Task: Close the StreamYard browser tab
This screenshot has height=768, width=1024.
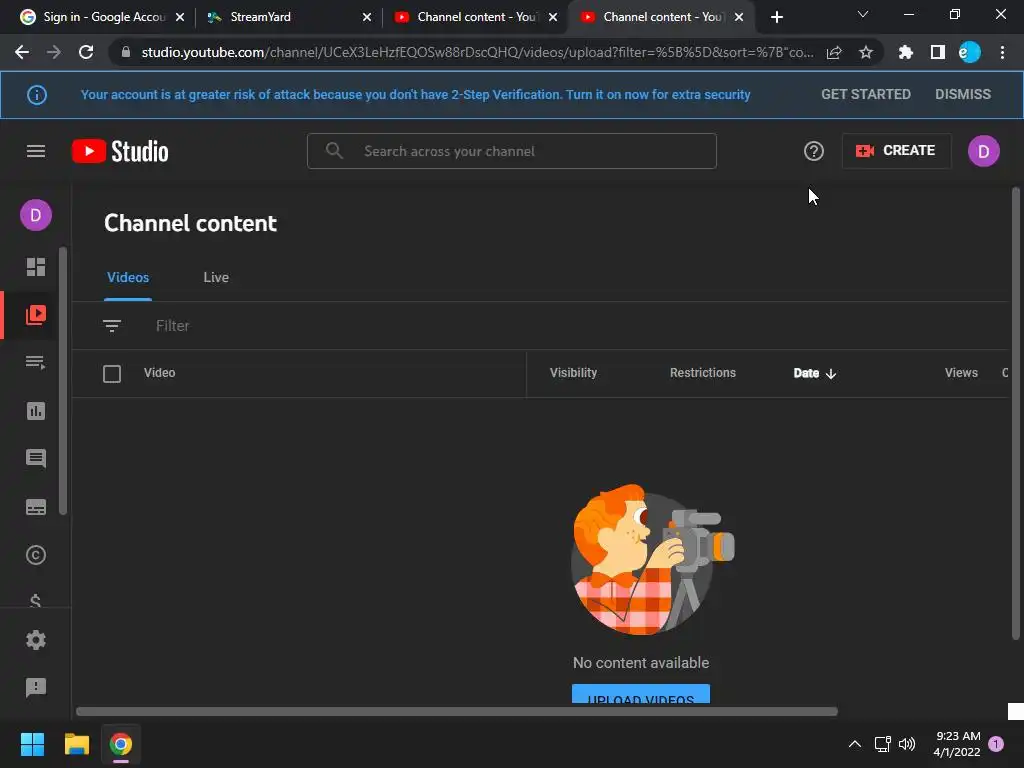Action: (366, 18)
